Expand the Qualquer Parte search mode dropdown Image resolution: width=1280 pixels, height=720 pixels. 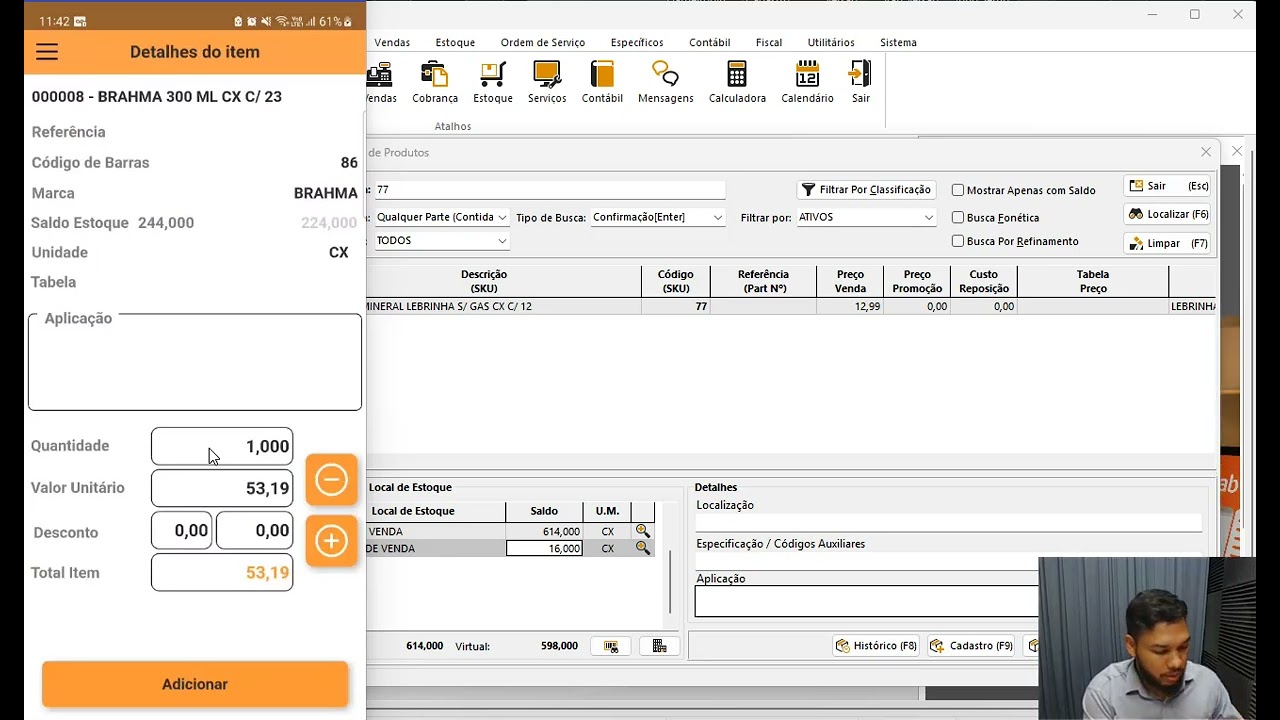point(502,217)
